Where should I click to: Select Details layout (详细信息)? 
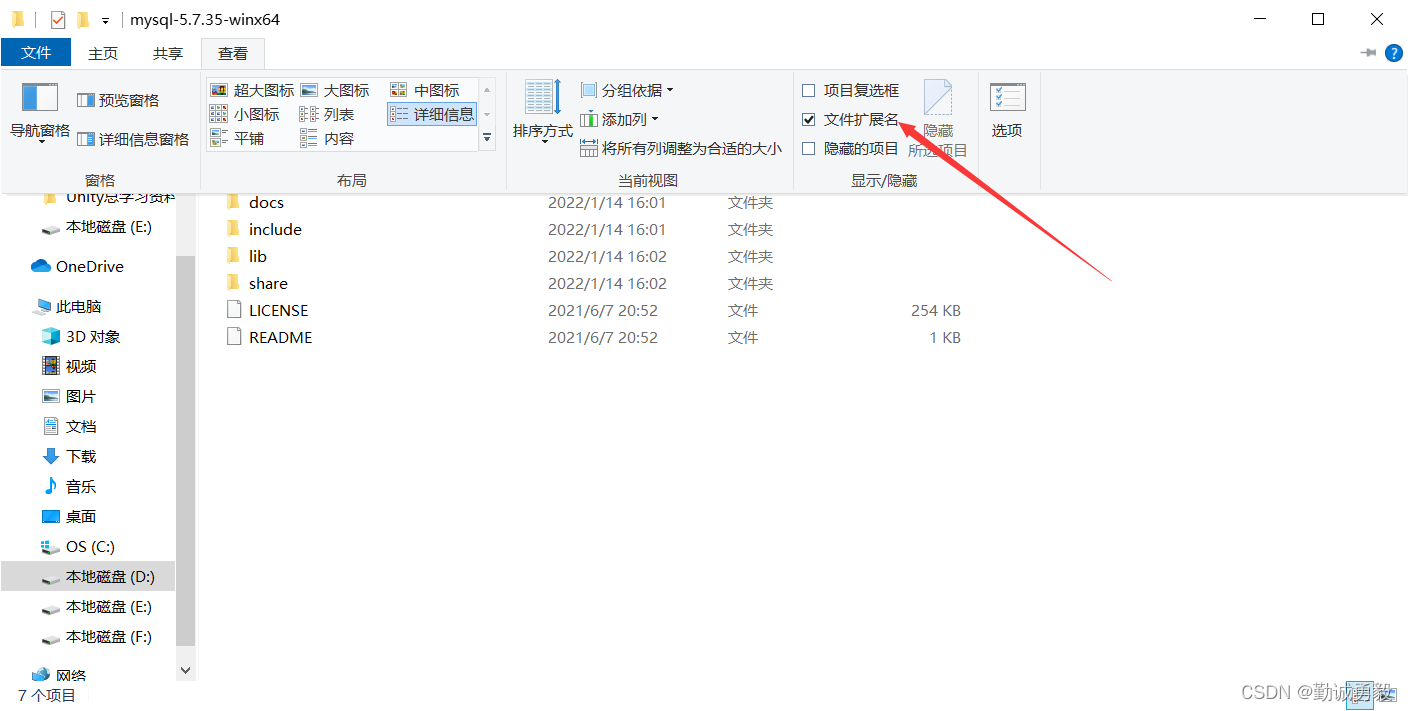click(x=432, y=114)
